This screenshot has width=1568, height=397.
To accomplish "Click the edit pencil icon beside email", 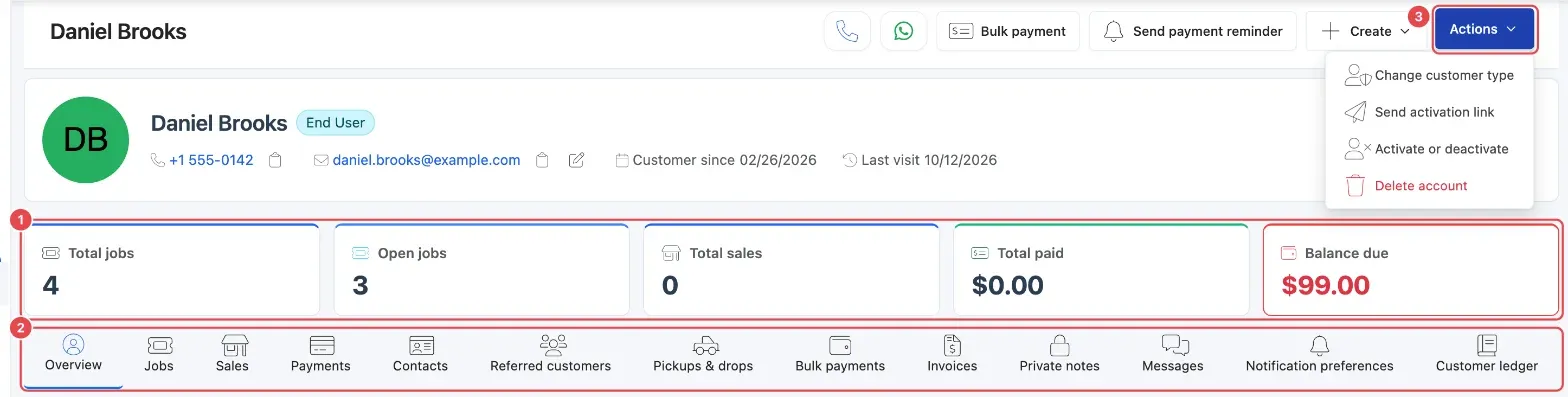I will (576, 160).
